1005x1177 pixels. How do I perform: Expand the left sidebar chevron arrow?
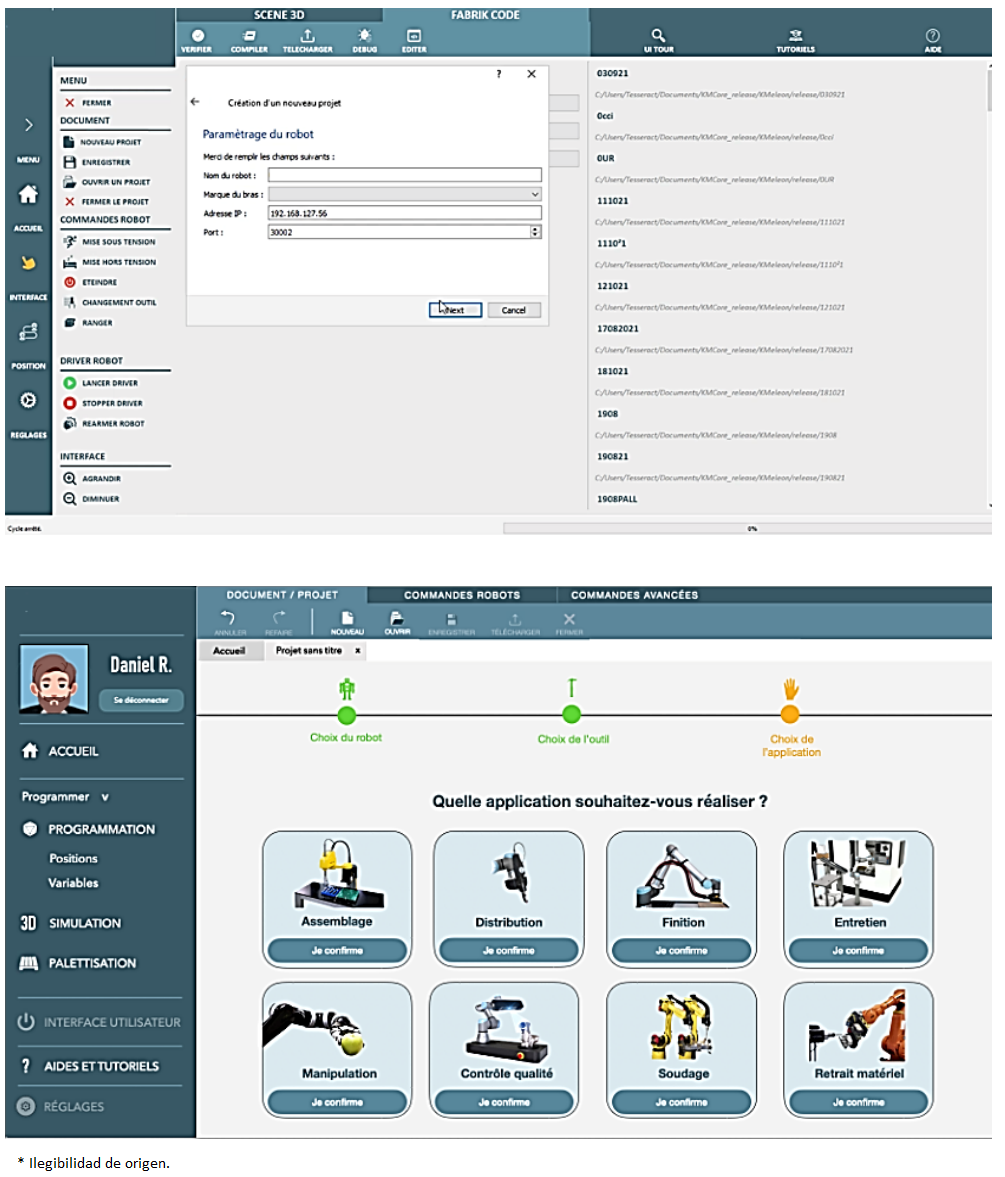coord(28,125)
